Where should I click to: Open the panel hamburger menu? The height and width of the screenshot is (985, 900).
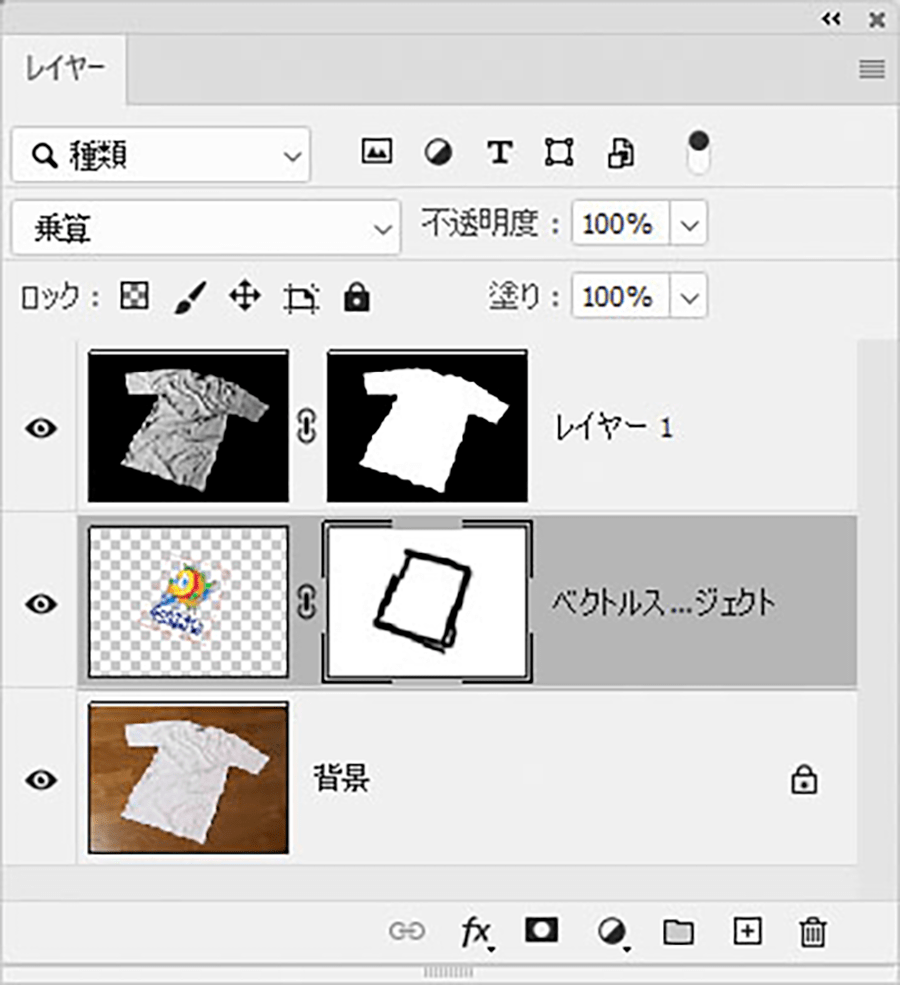pos(872,69)
